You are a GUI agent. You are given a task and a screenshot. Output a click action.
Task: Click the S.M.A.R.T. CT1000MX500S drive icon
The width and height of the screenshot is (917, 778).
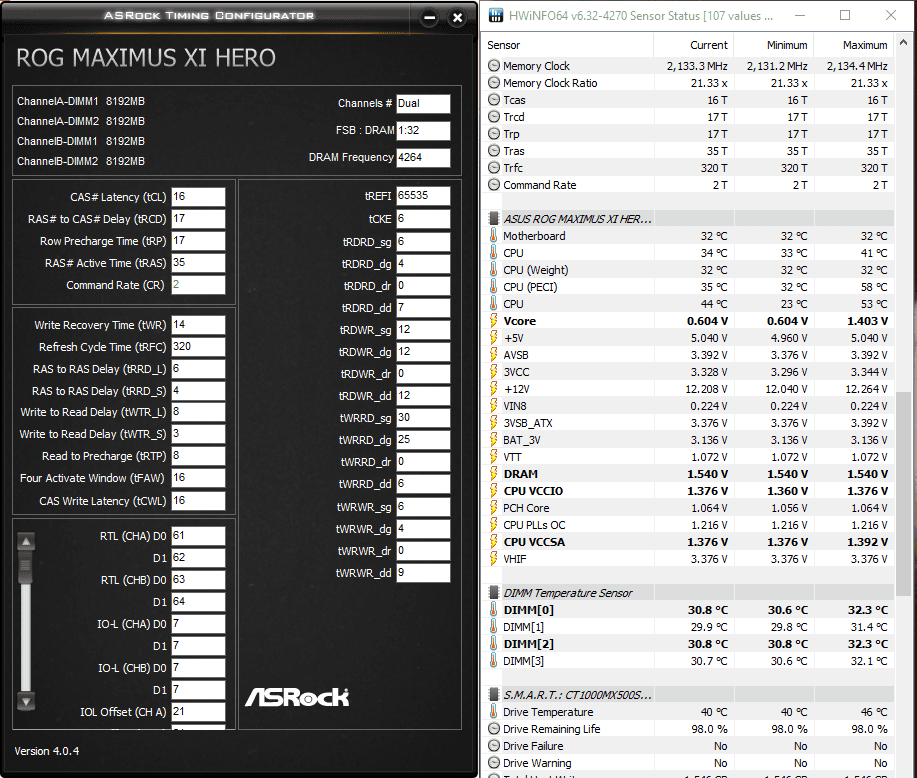click(x=494, y=694)
